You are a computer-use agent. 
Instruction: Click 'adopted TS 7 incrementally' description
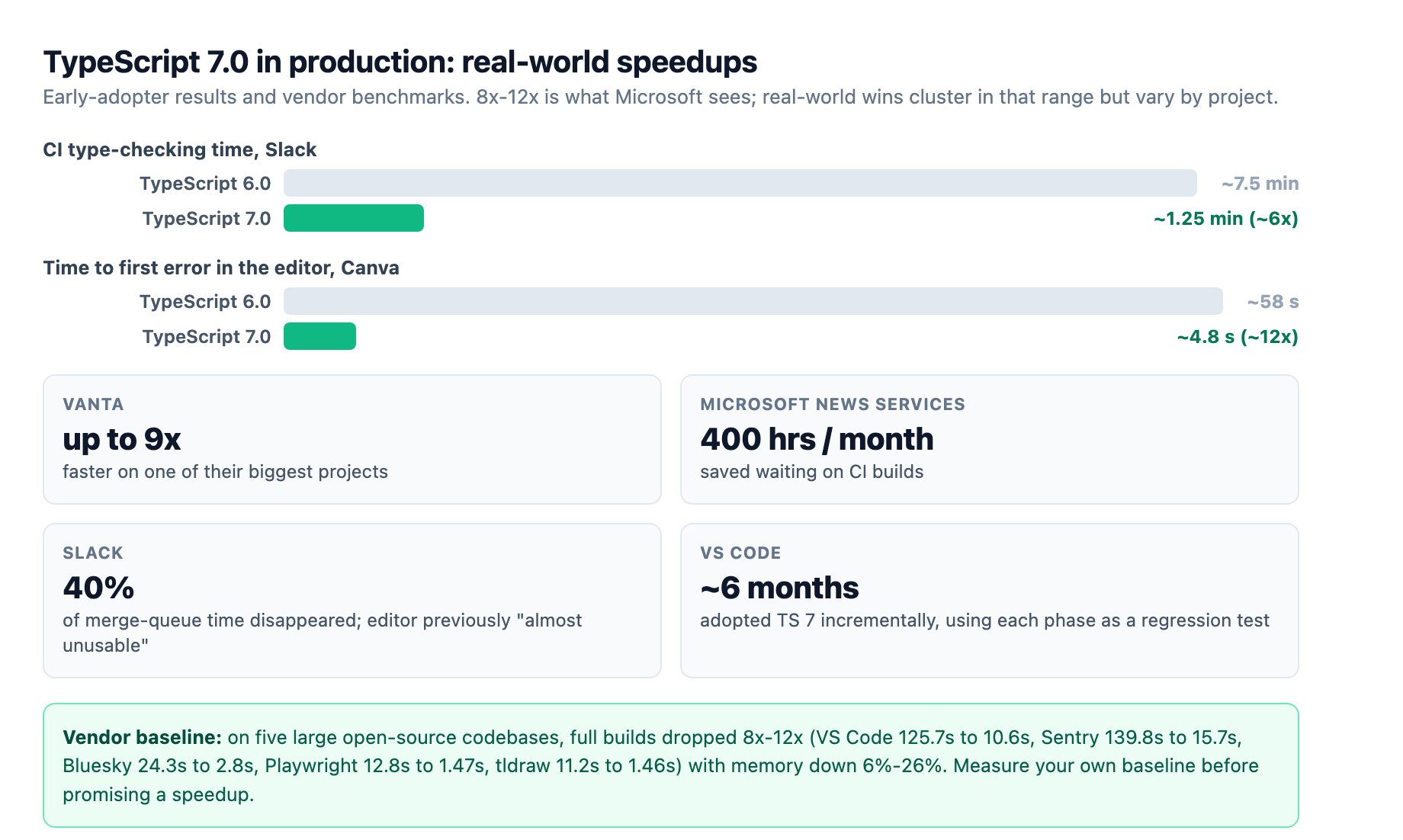984,620
